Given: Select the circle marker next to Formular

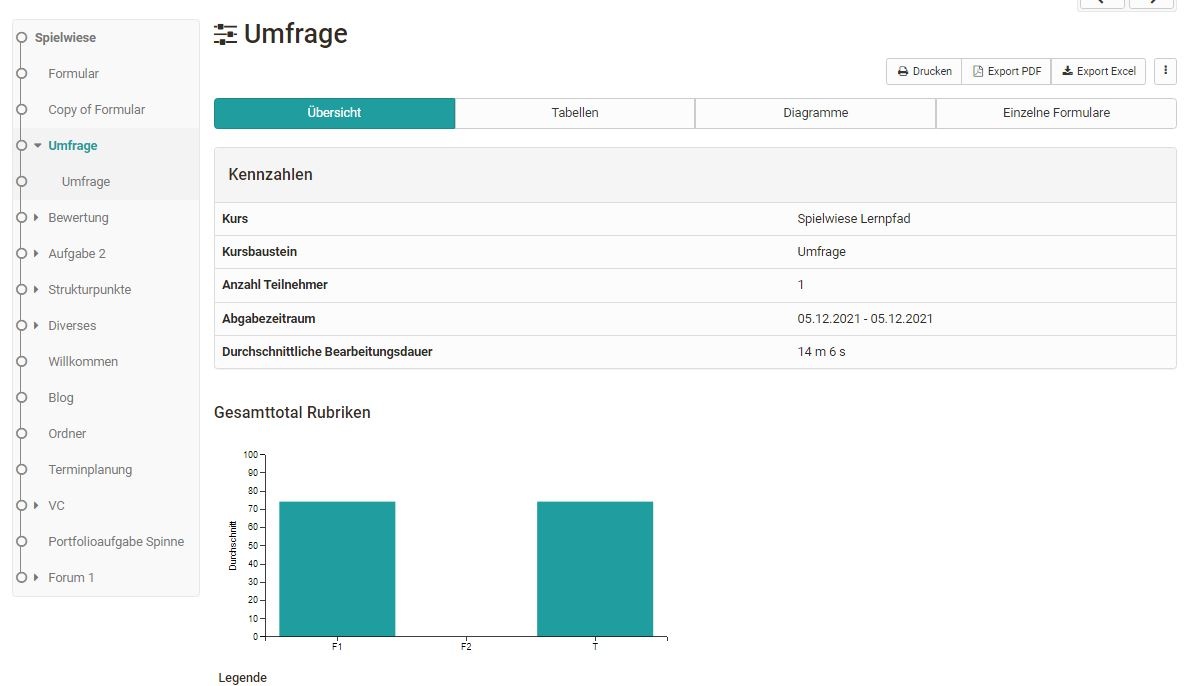Looking at the screenshot, I should (x=21, y=73).
